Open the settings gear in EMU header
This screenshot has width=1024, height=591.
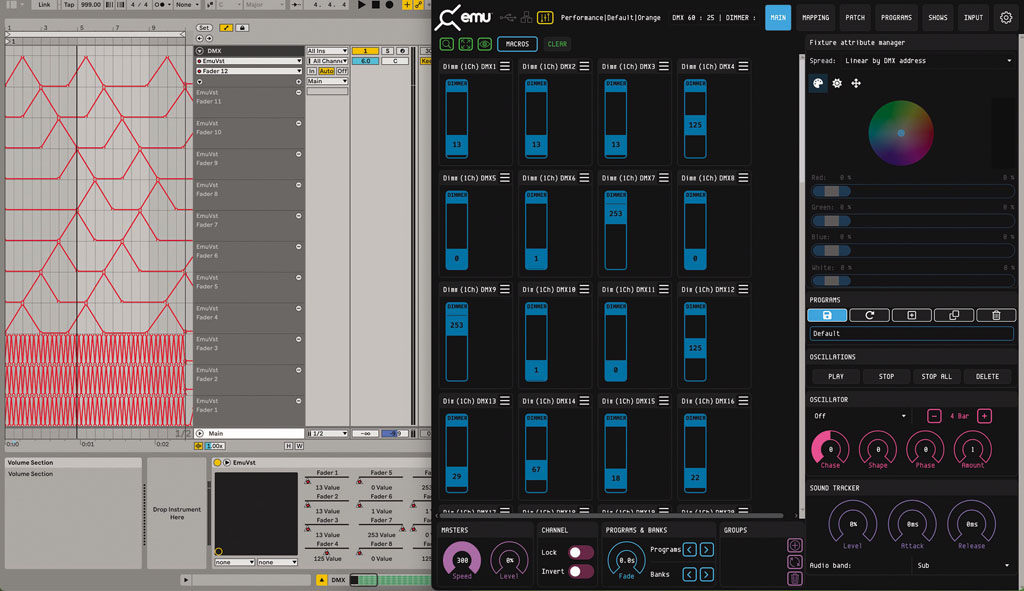click(1006, 18)
